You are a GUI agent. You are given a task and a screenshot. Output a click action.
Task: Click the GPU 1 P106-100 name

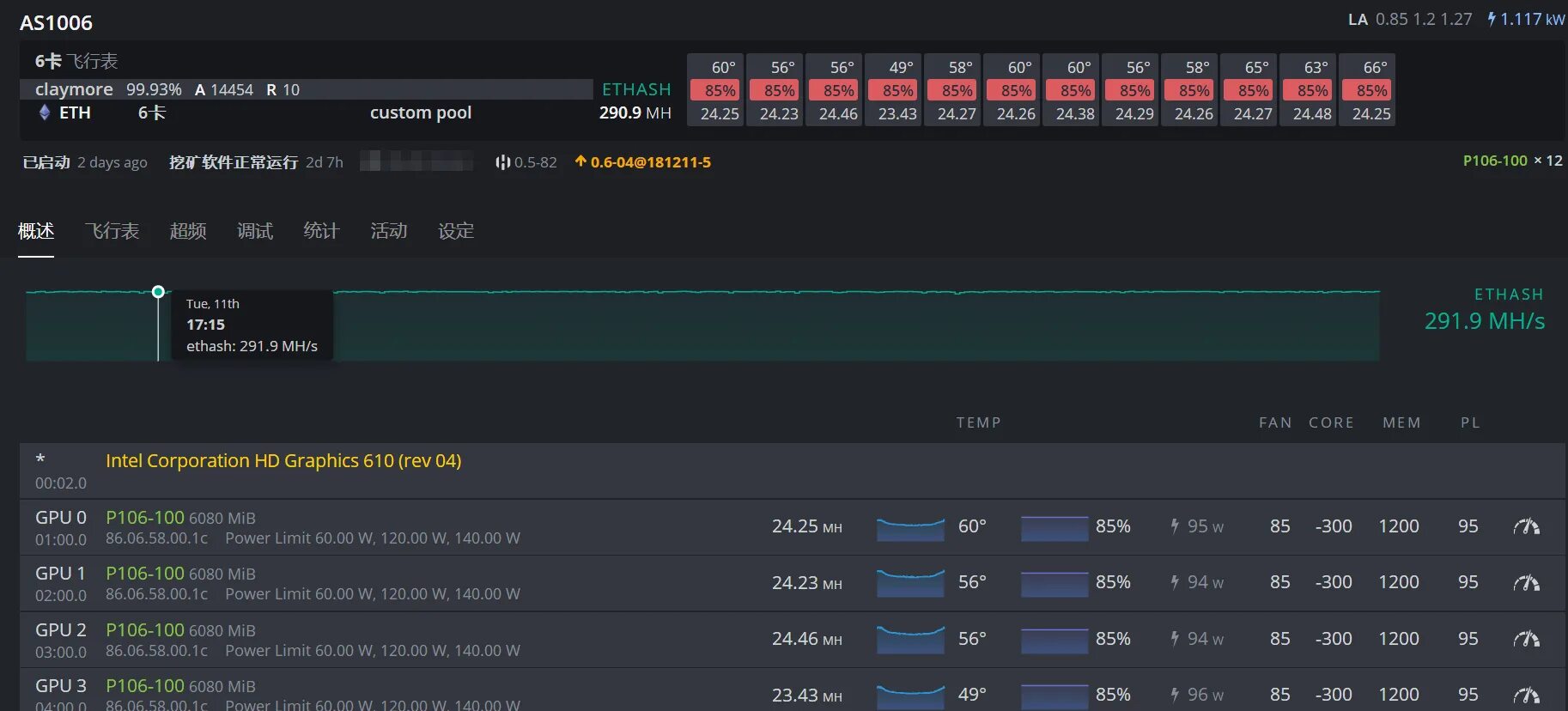click(x=145, y=573)
